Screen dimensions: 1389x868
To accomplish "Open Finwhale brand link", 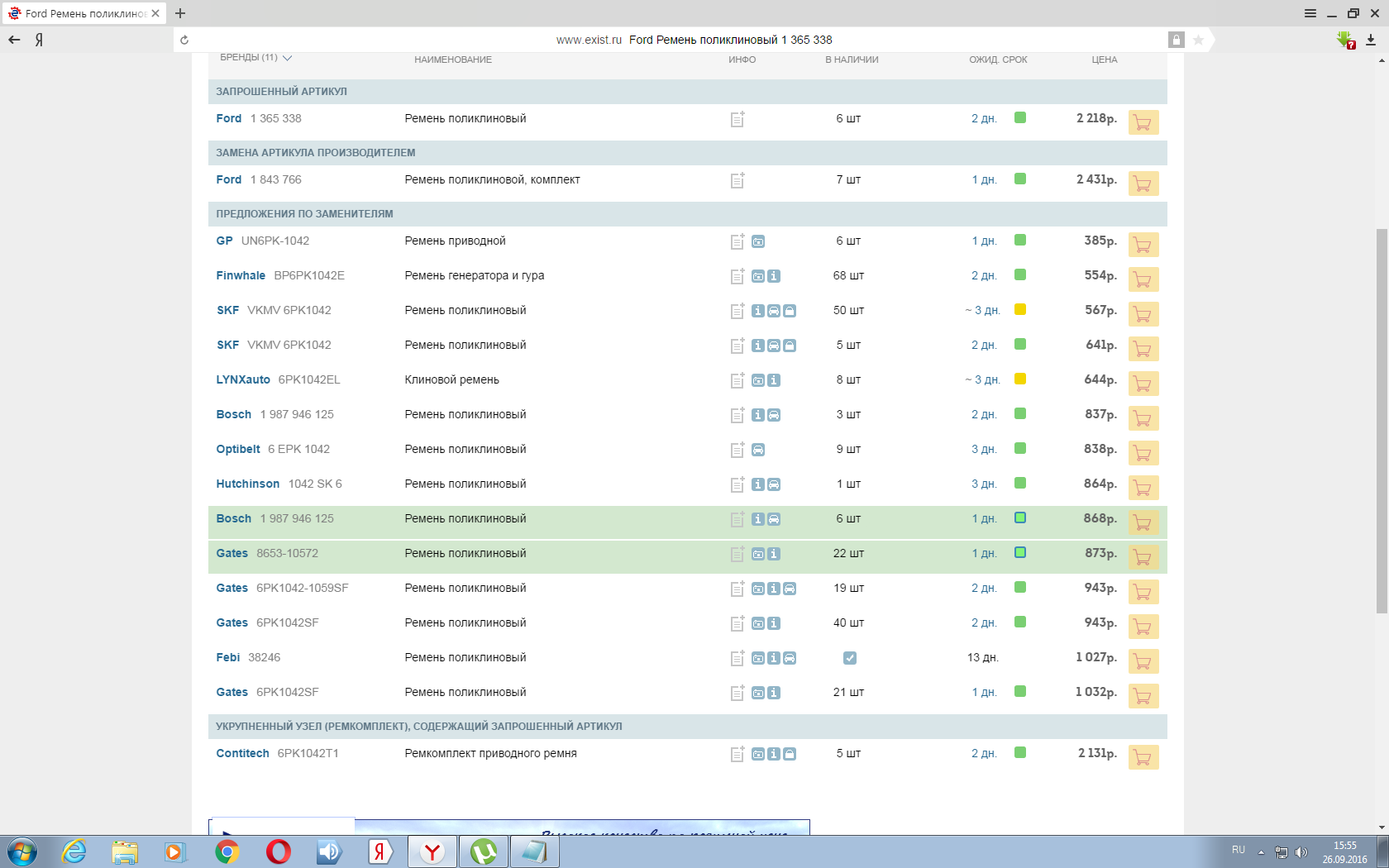I will coord(241,275).
